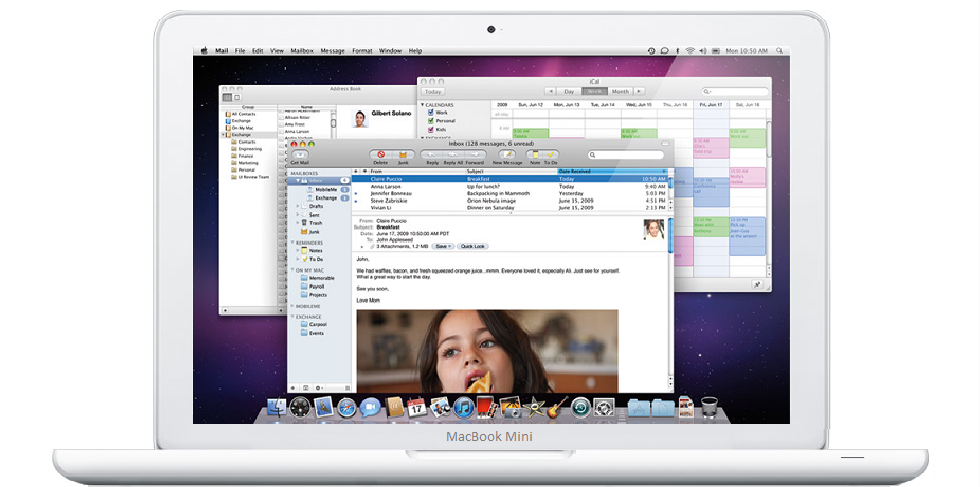This screenshot has width=980, height=487.
Task: Open Photo Booth from the Dock
Action: tap(488, 408)
